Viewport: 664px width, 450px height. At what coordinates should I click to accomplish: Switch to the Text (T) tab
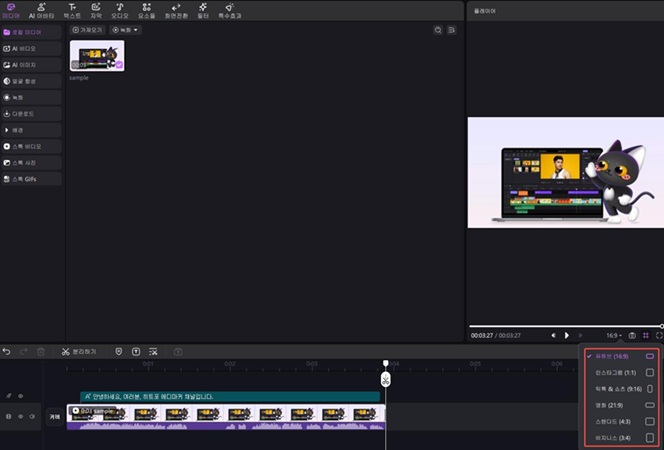pos(72,11)
